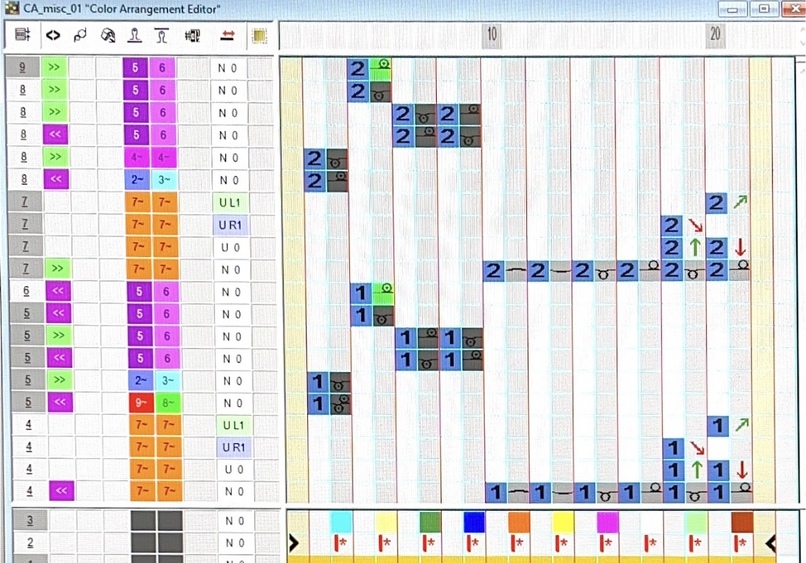This screenshot has height=563, width=806.
Task: Select the column 20 header marker
Action: [x=715, y=35]
